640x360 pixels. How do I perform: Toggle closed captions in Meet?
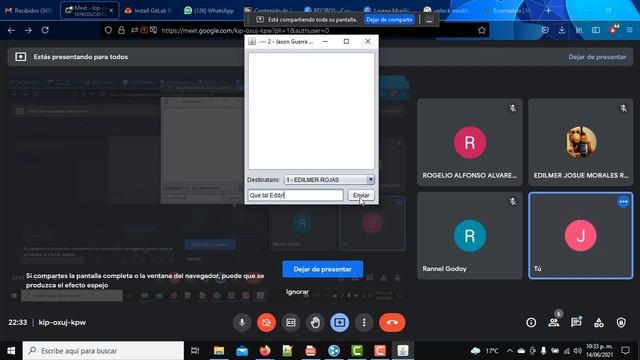[291, 322]
